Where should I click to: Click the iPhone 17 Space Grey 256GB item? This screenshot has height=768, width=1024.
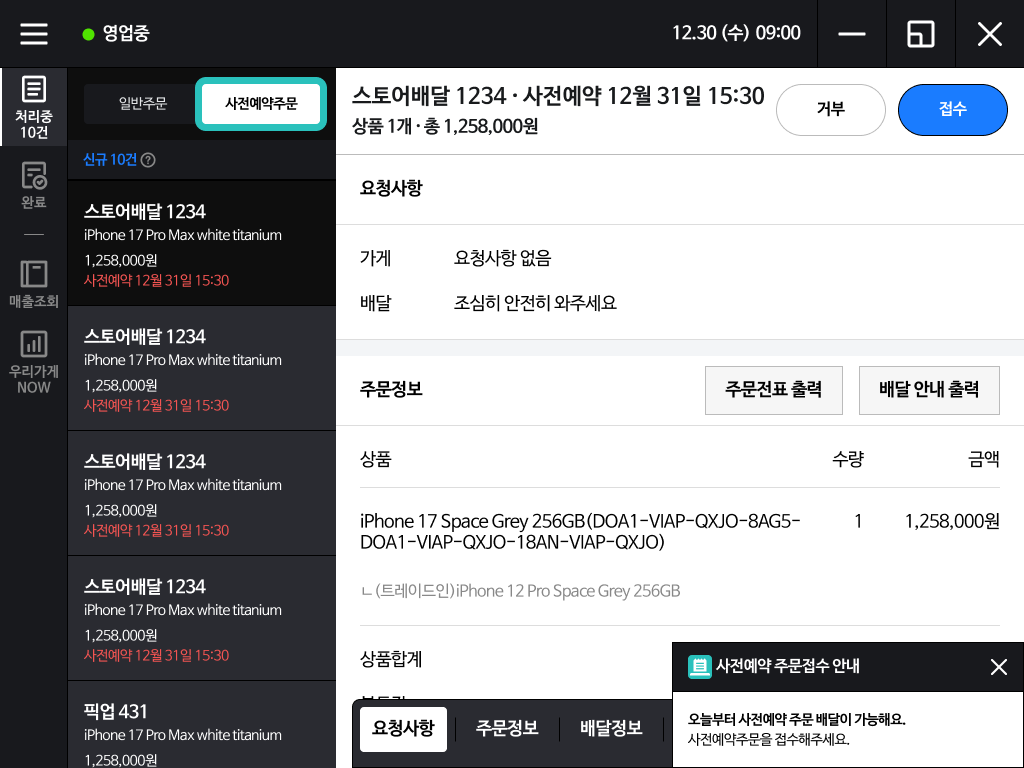[580, 532]
